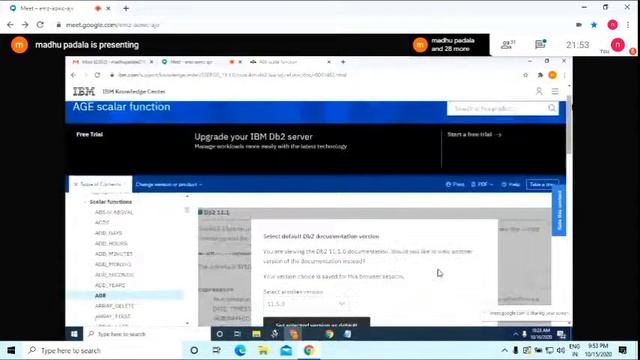Launch Microsoft Edge from the taskbar
This screenshot has height=360, width=640.
tap(240, 351)
